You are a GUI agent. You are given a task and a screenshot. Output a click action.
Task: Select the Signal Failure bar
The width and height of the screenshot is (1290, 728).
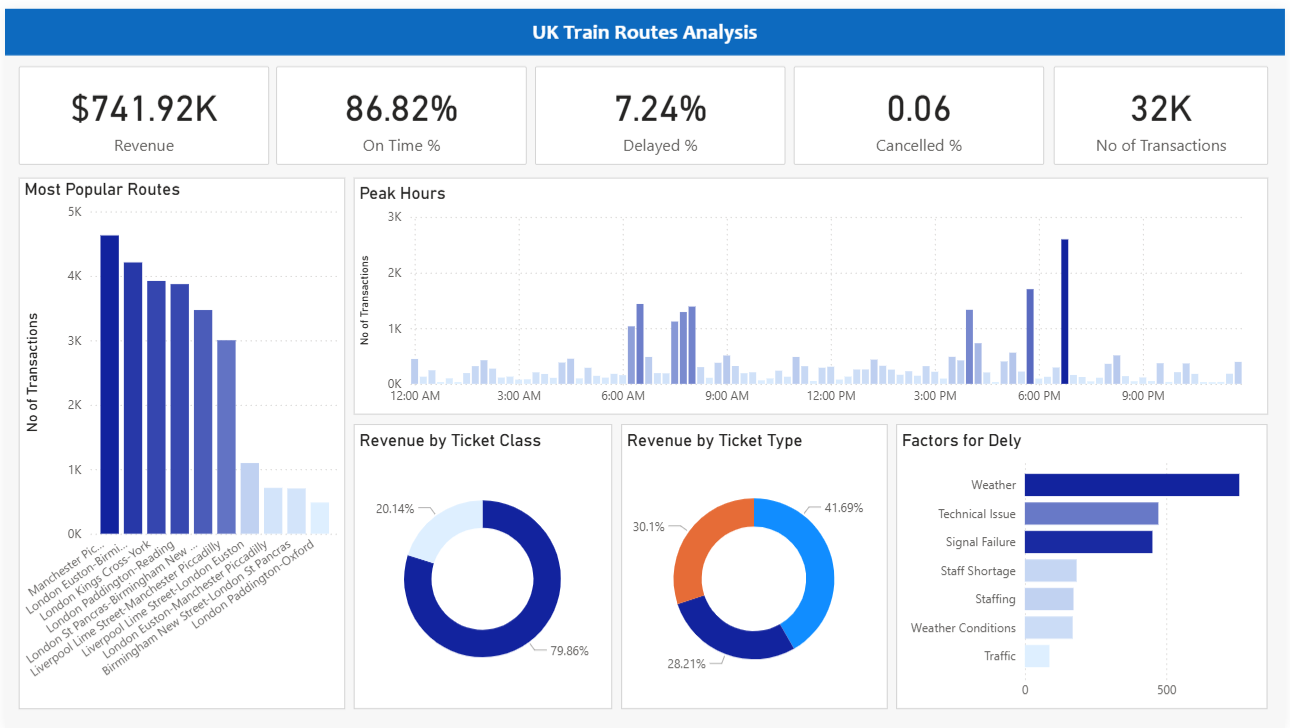click(x=1088, y=542)
